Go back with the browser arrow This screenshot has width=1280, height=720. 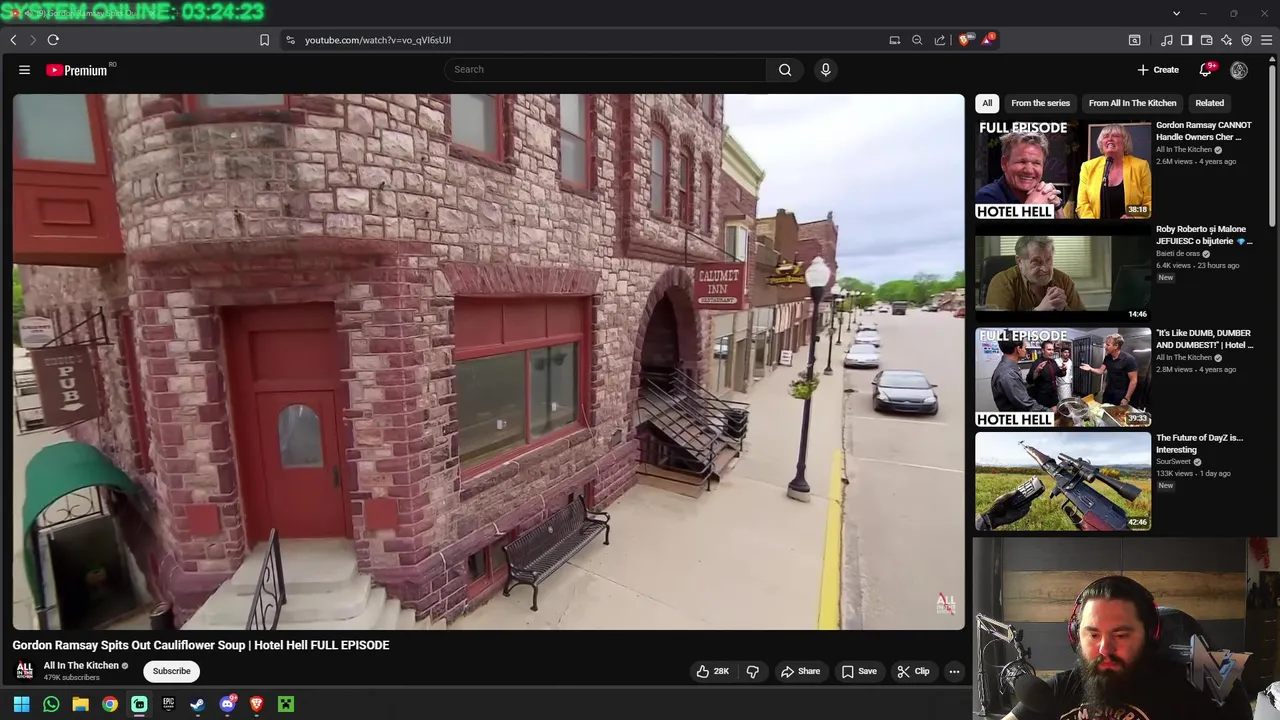click(x=13, y=40)
